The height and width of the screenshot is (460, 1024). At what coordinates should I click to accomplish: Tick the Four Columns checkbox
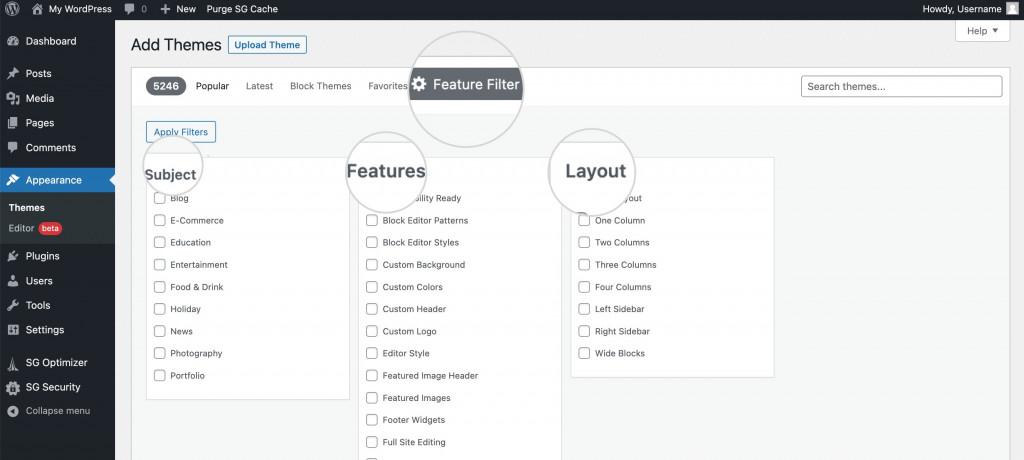click(x=584, y=287)
